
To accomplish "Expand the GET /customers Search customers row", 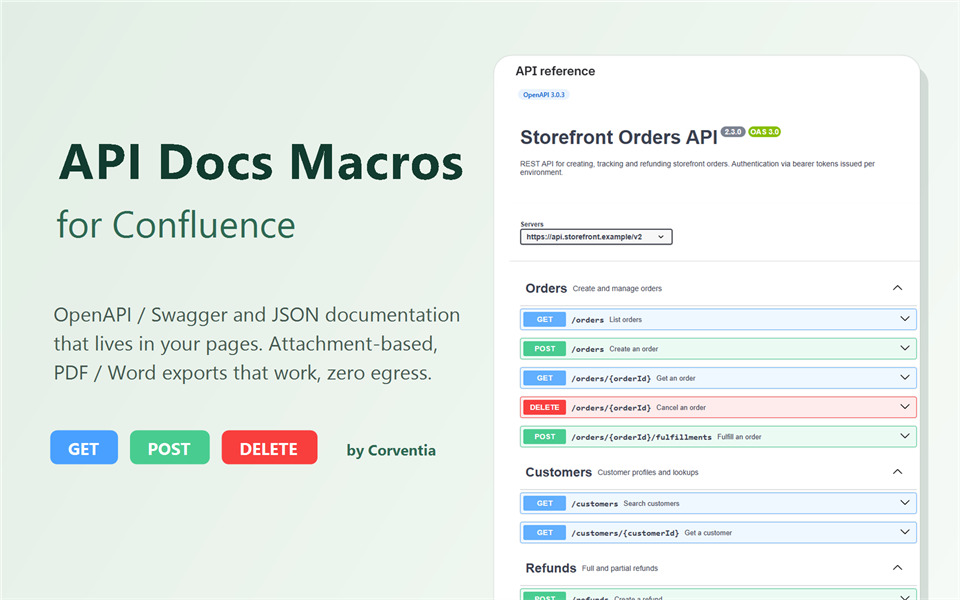I will pyautogui.click(x=718, y=503).
